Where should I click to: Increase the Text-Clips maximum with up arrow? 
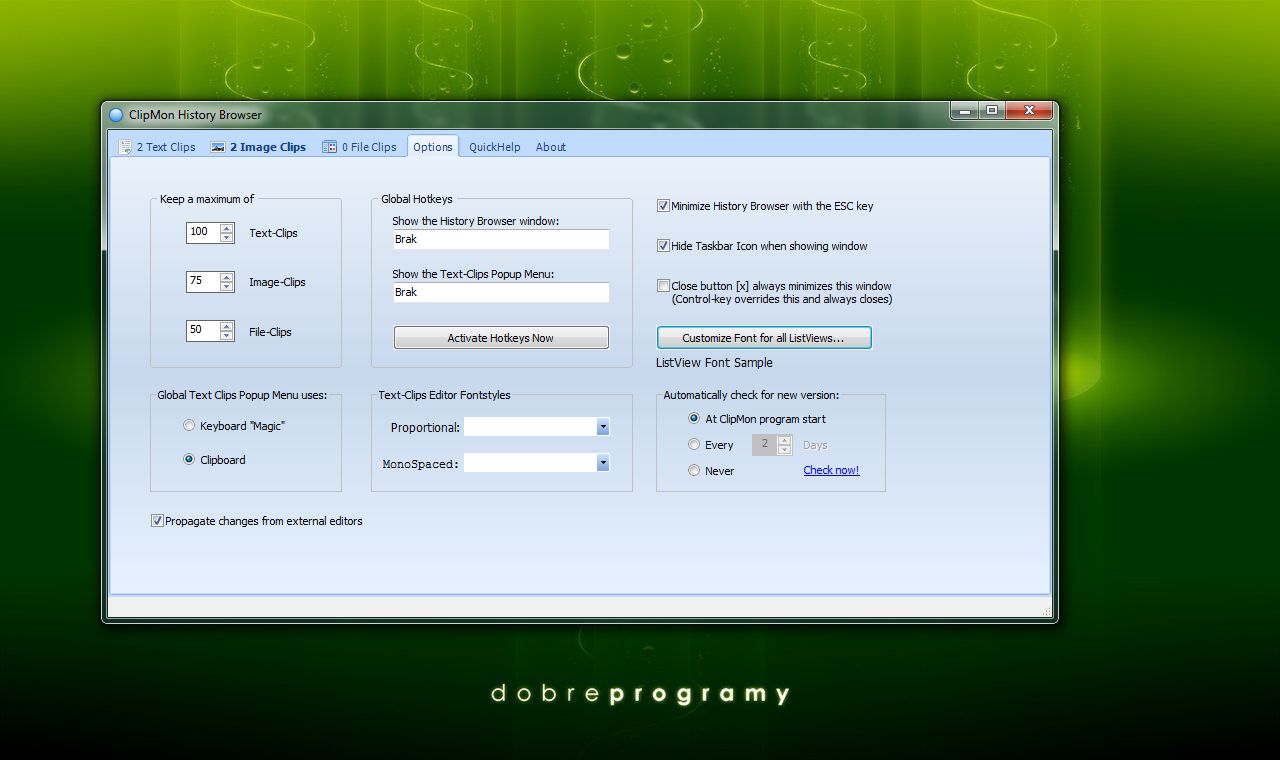click(227, 228)
